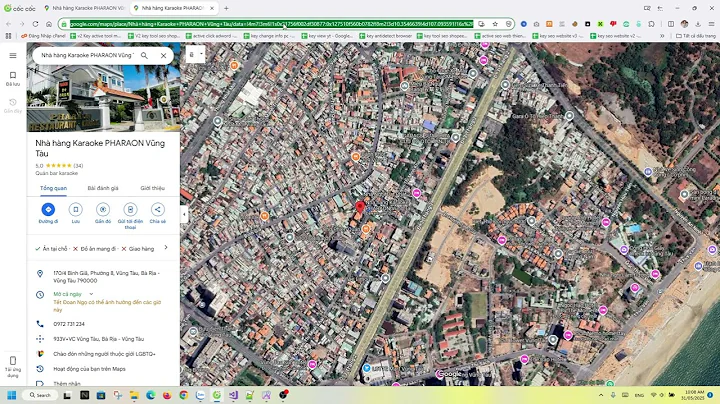
Task: Click the taskbar Search box
Action: pyautogui.click(x=40, y=395)
